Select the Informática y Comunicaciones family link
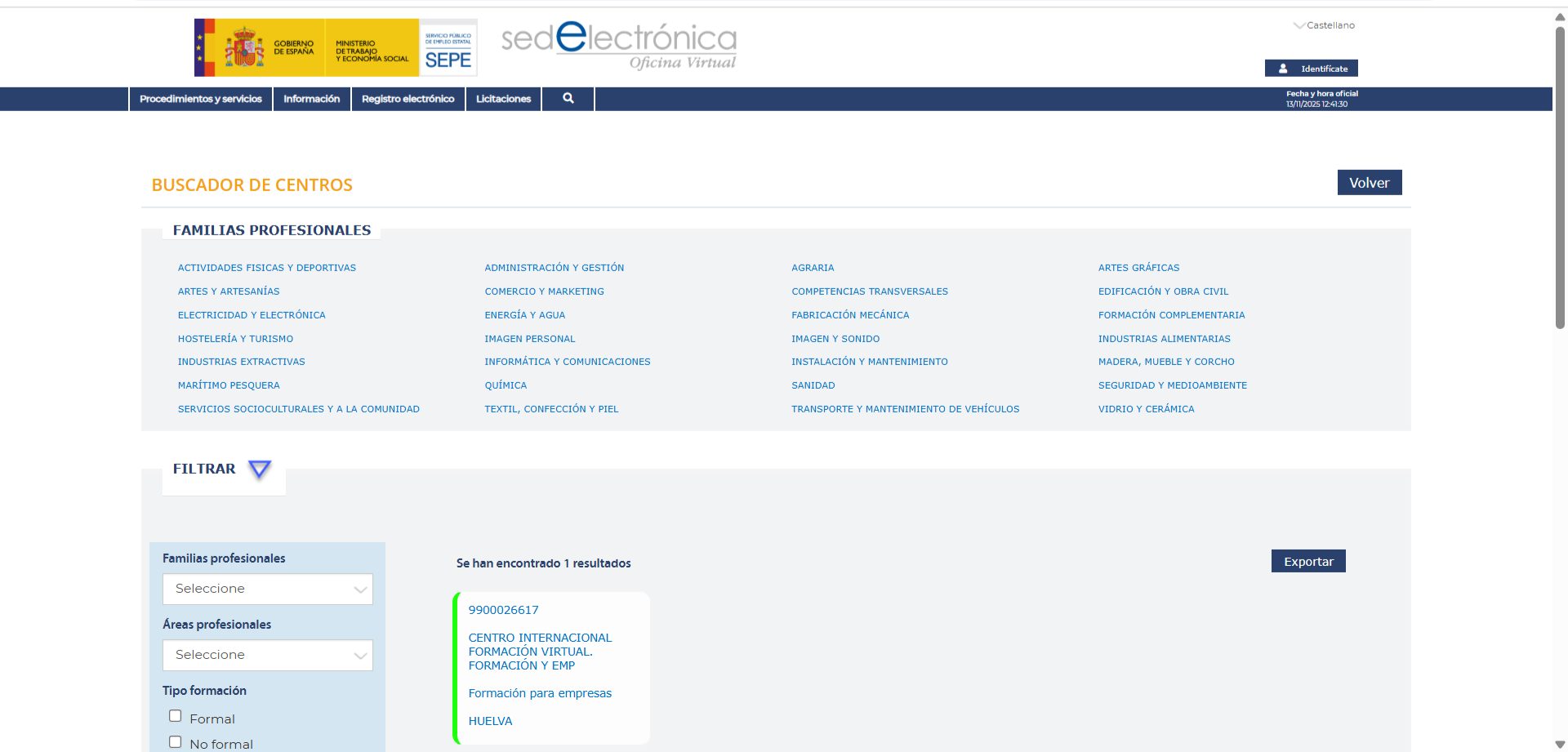Image resolution: width=1568 pixels, height=752 pixels. [x=567, y=362]
